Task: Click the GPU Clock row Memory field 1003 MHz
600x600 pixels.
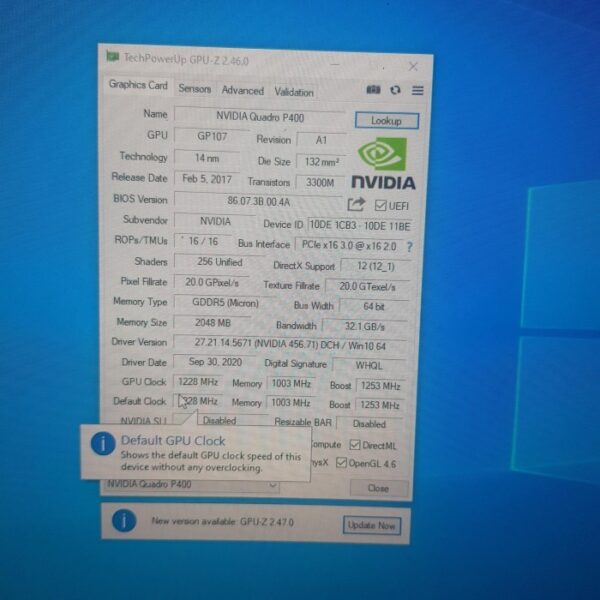Action: pyautogui.click(x=291, y=383)
